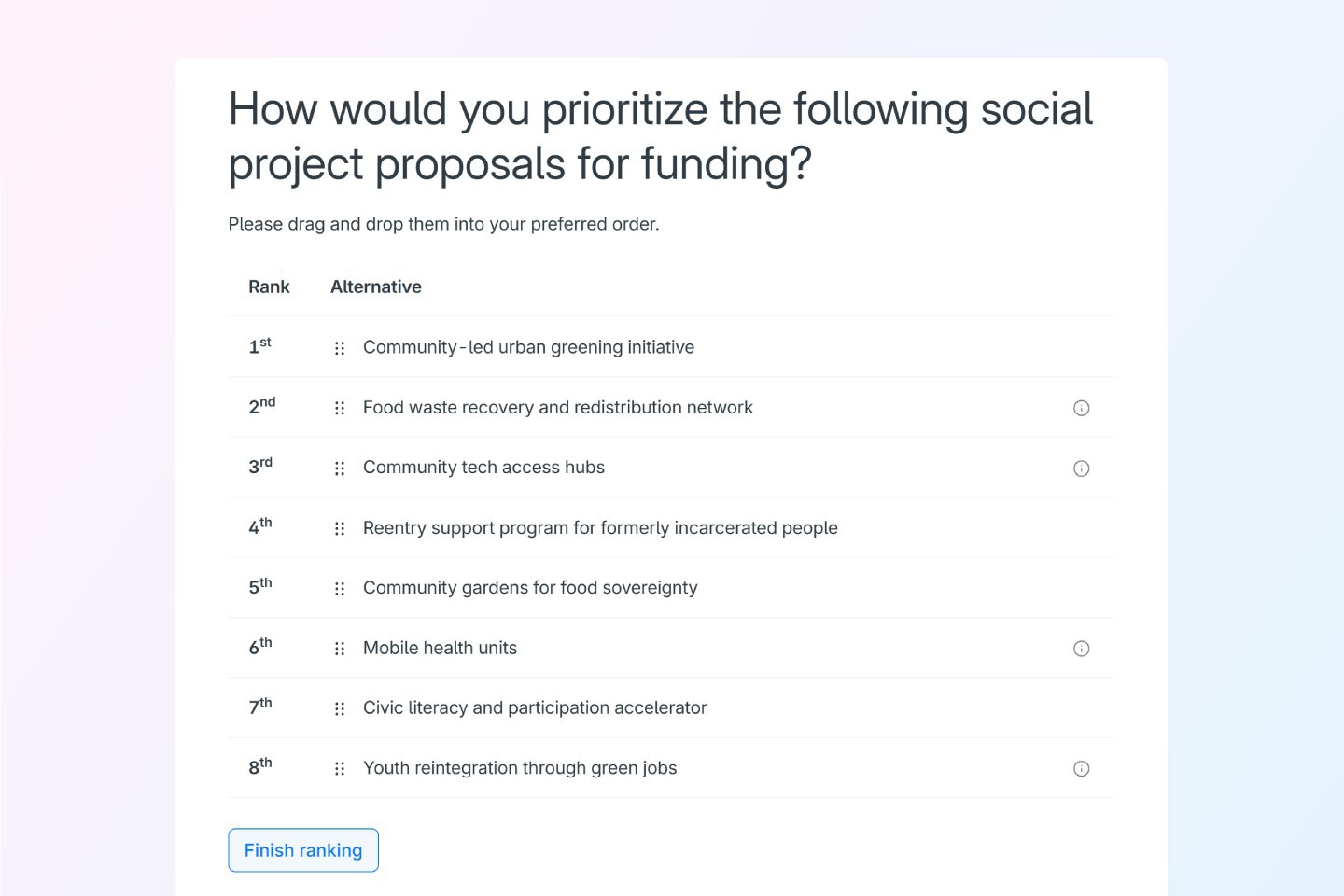Click drag handle for Civic literacy accelerator
1344x896 pixels.
(340, 708)
